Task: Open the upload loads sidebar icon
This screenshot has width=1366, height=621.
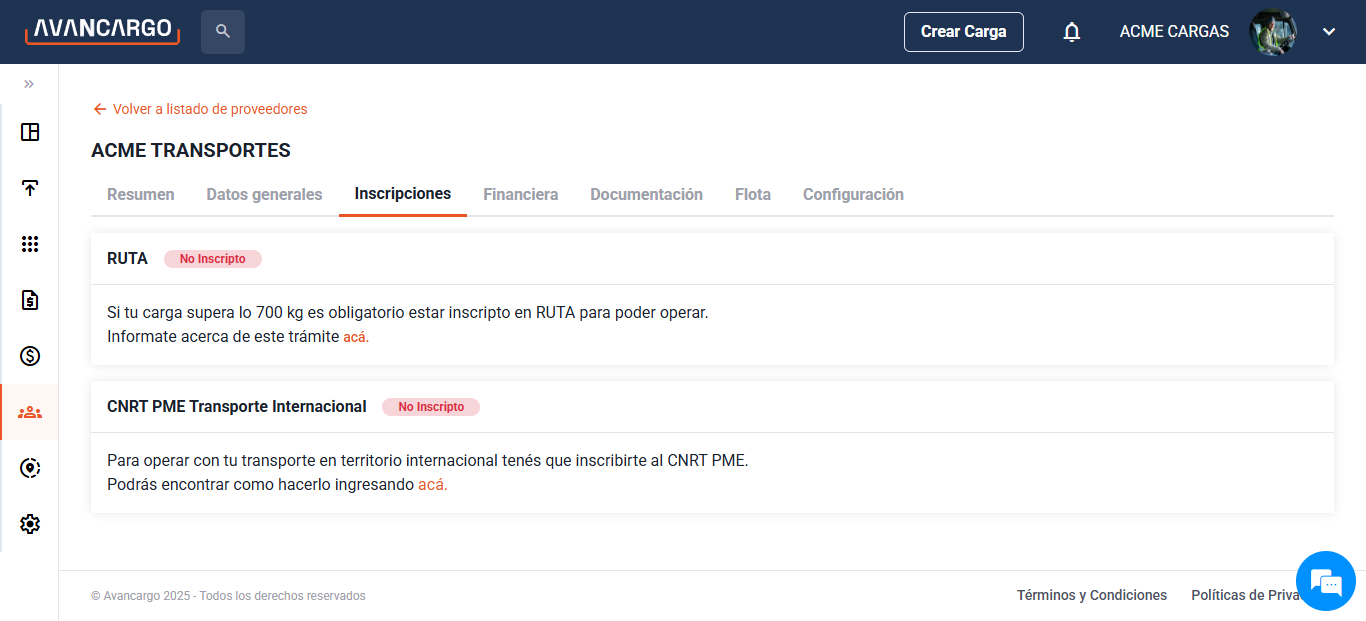Action: point(30,188)
